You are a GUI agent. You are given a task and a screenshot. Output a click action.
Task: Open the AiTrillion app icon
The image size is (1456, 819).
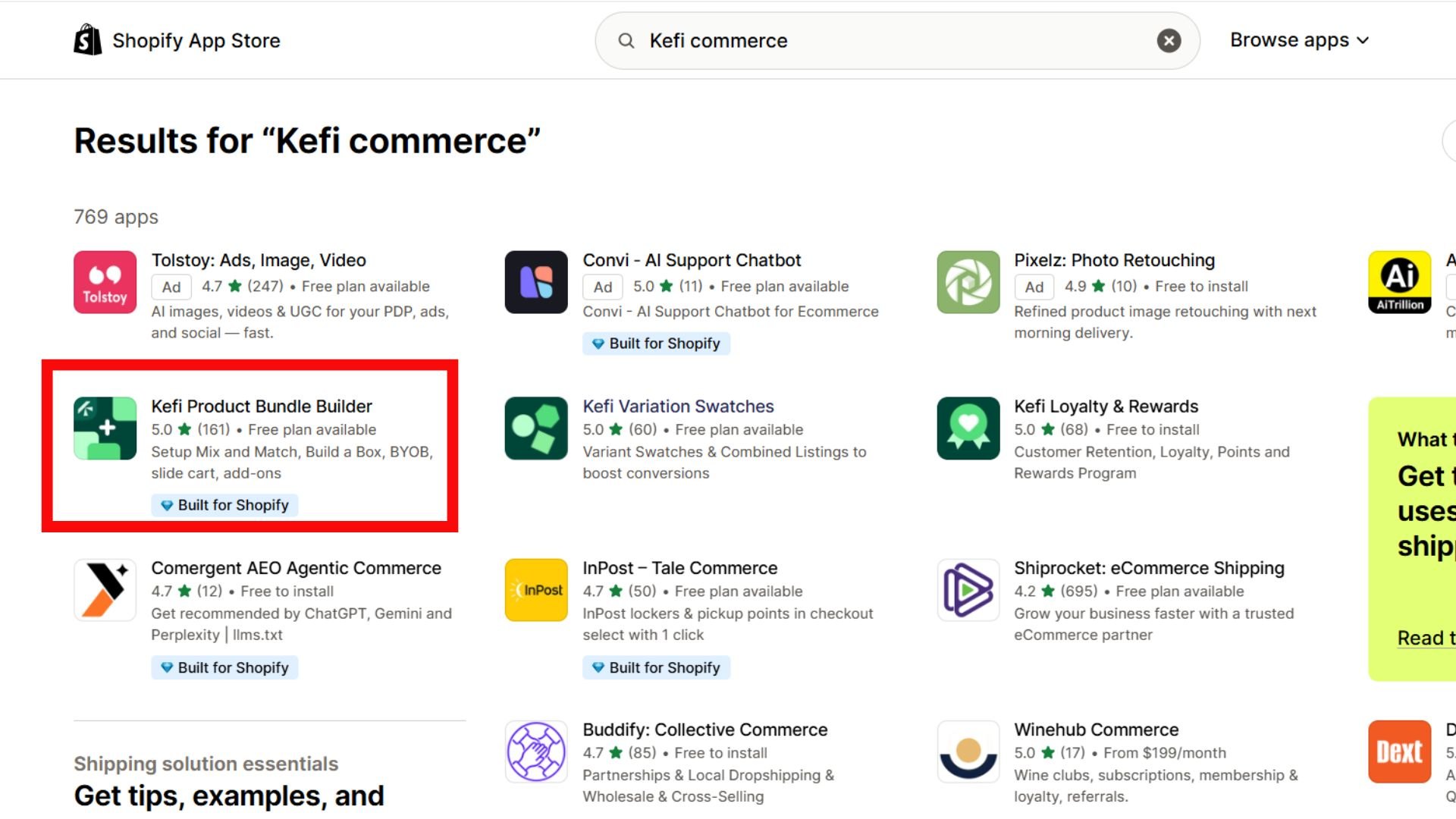pos(1400,282)
